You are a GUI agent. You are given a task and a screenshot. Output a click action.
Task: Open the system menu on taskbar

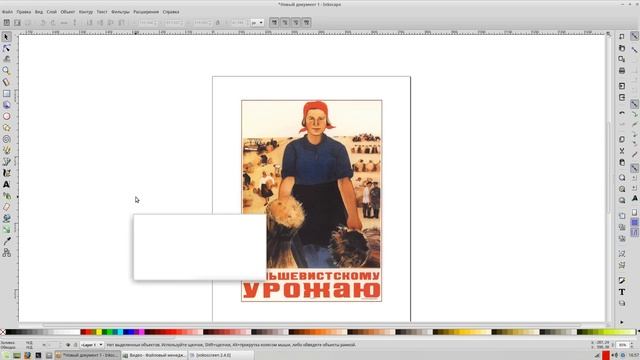coord(6,356)
